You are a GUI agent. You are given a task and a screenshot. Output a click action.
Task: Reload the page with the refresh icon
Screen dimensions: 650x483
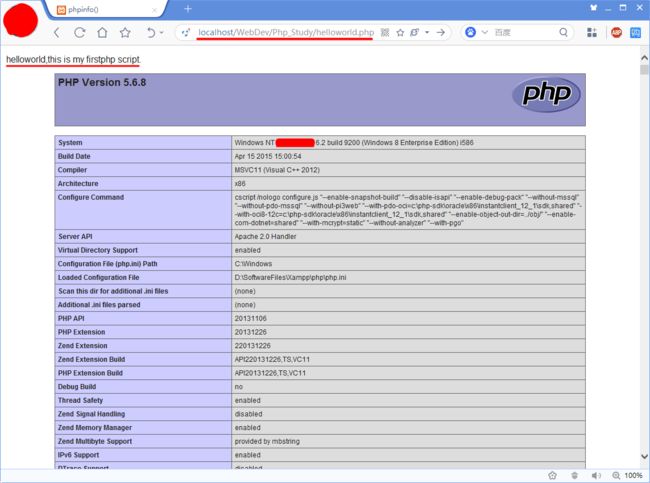(x=80, y=32)
